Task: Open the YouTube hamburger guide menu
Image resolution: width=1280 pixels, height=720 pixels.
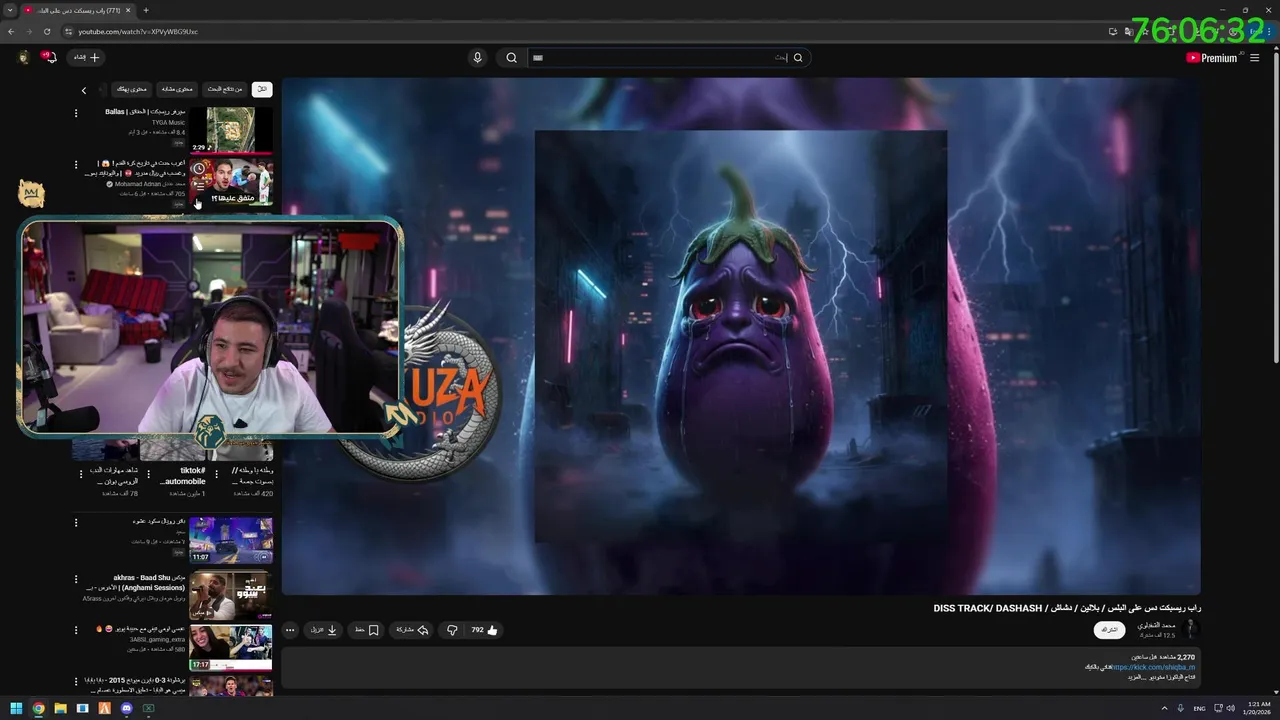Action: coord(1254,58)
